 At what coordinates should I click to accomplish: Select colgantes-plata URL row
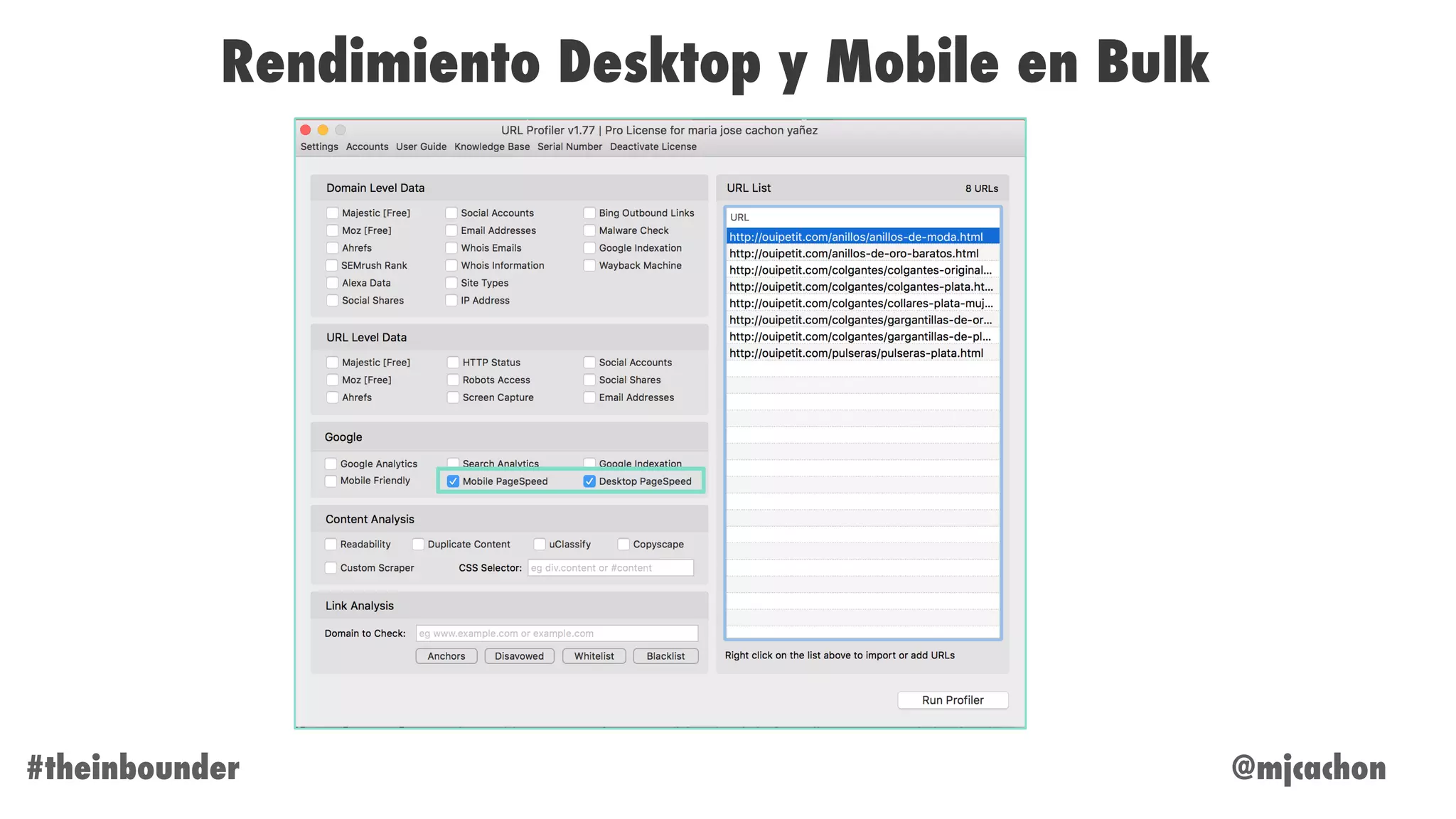tap(862, 287)
